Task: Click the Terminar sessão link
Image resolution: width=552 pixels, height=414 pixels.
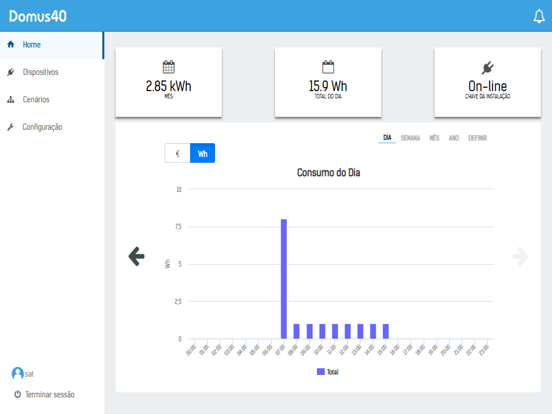Action: tap(50, 394)
